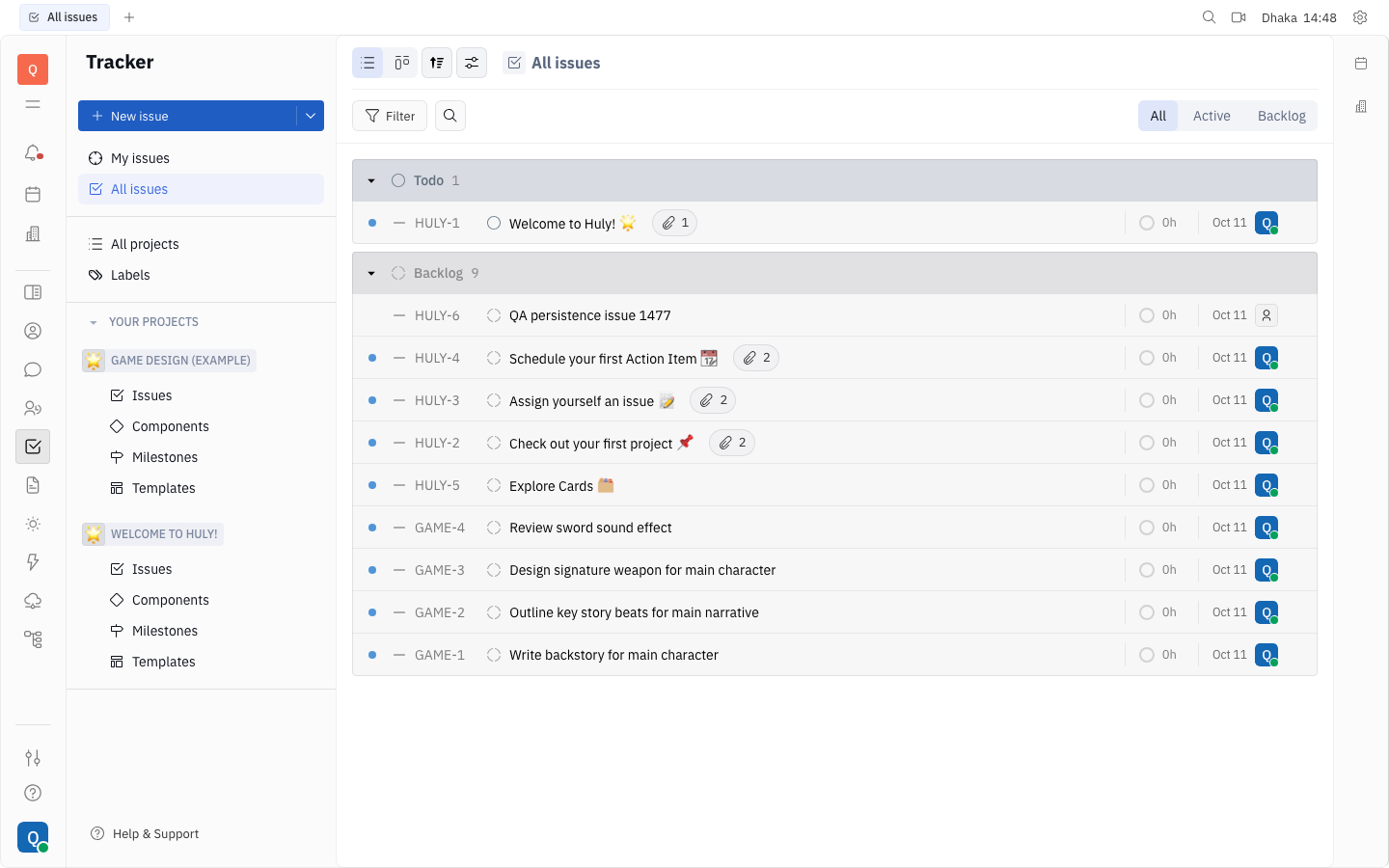Screen dimensions: 1389x868
Task: Click the New issue button
Action: (187, 116)
